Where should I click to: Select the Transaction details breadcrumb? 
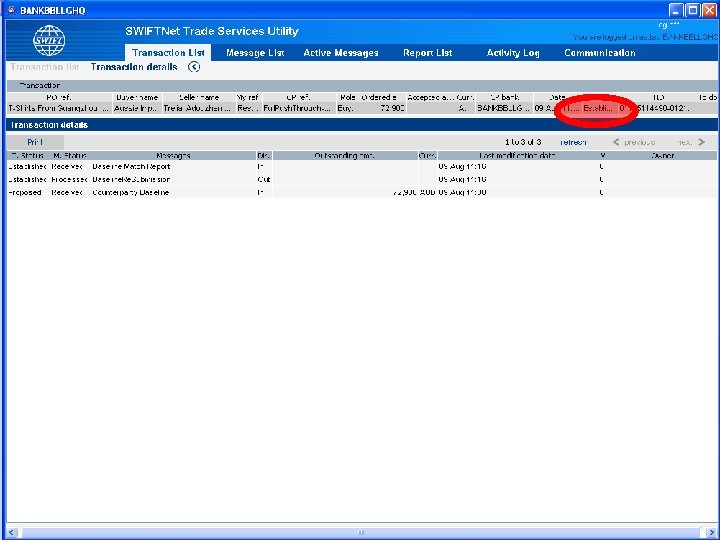134,67
